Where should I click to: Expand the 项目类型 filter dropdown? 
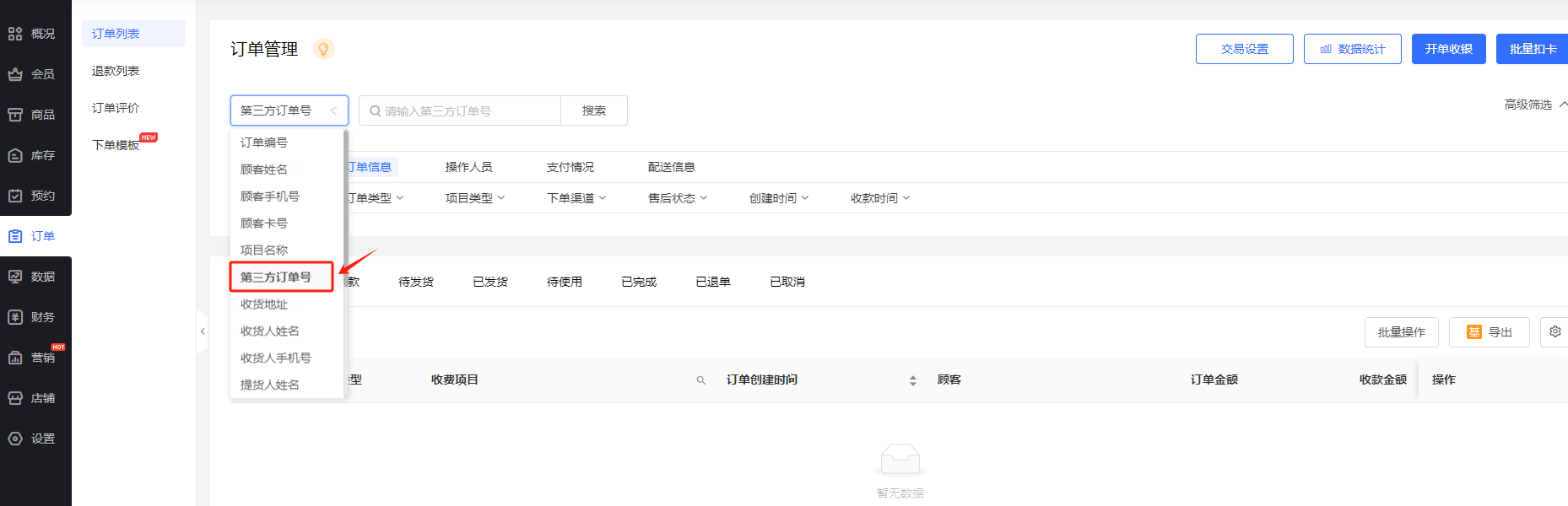(475, 198)
